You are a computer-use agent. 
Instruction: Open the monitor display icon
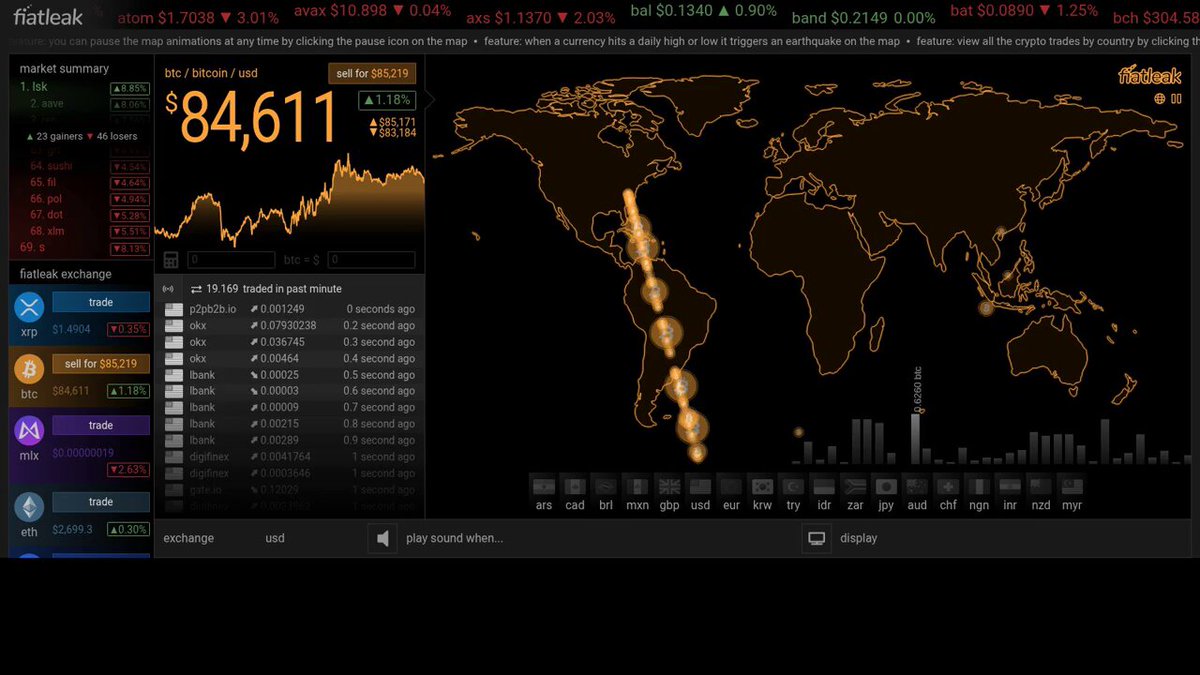point(817,539)
